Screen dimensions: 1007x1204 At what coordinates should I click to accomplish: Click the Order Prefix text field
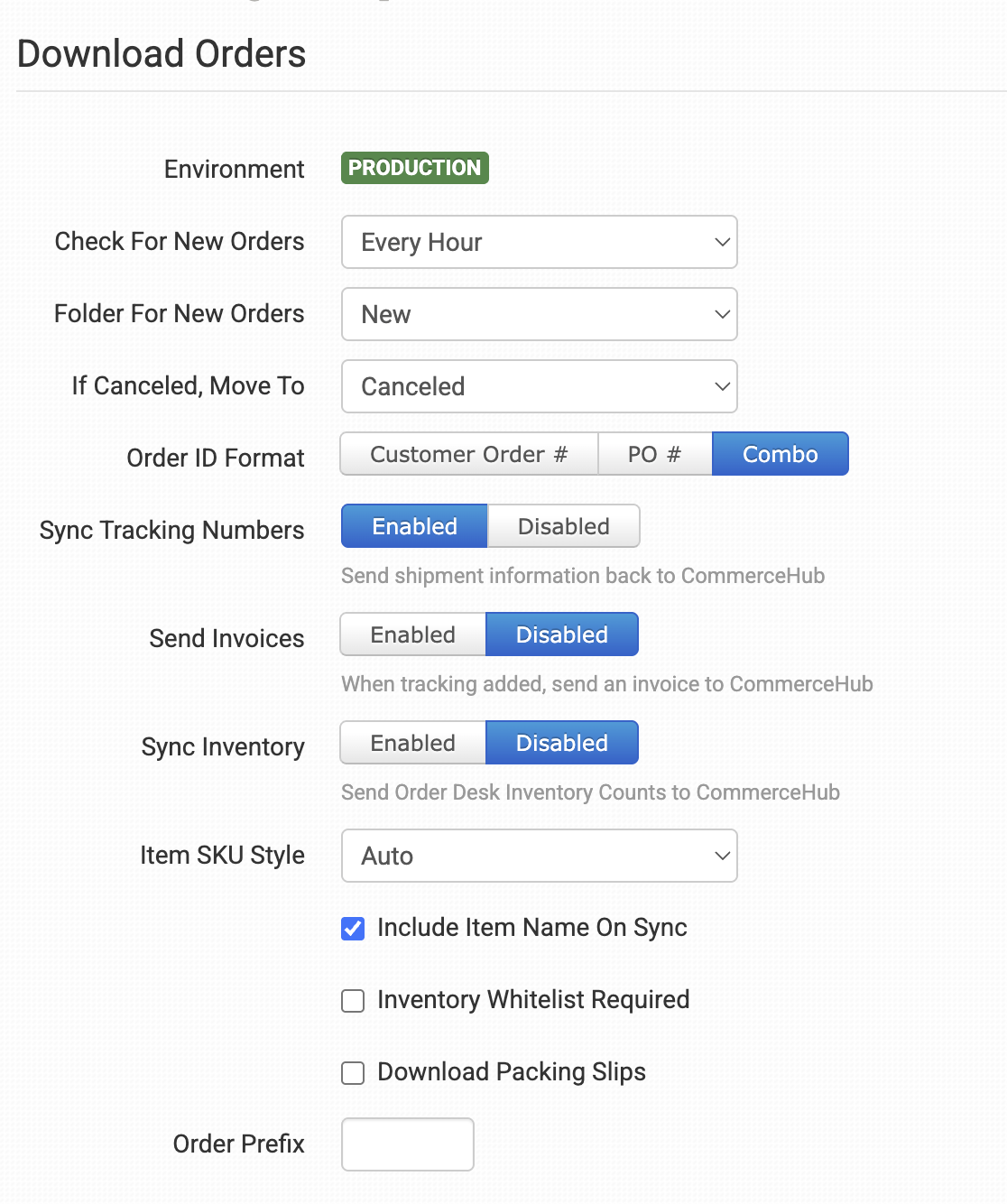[x=407, y=1144]
